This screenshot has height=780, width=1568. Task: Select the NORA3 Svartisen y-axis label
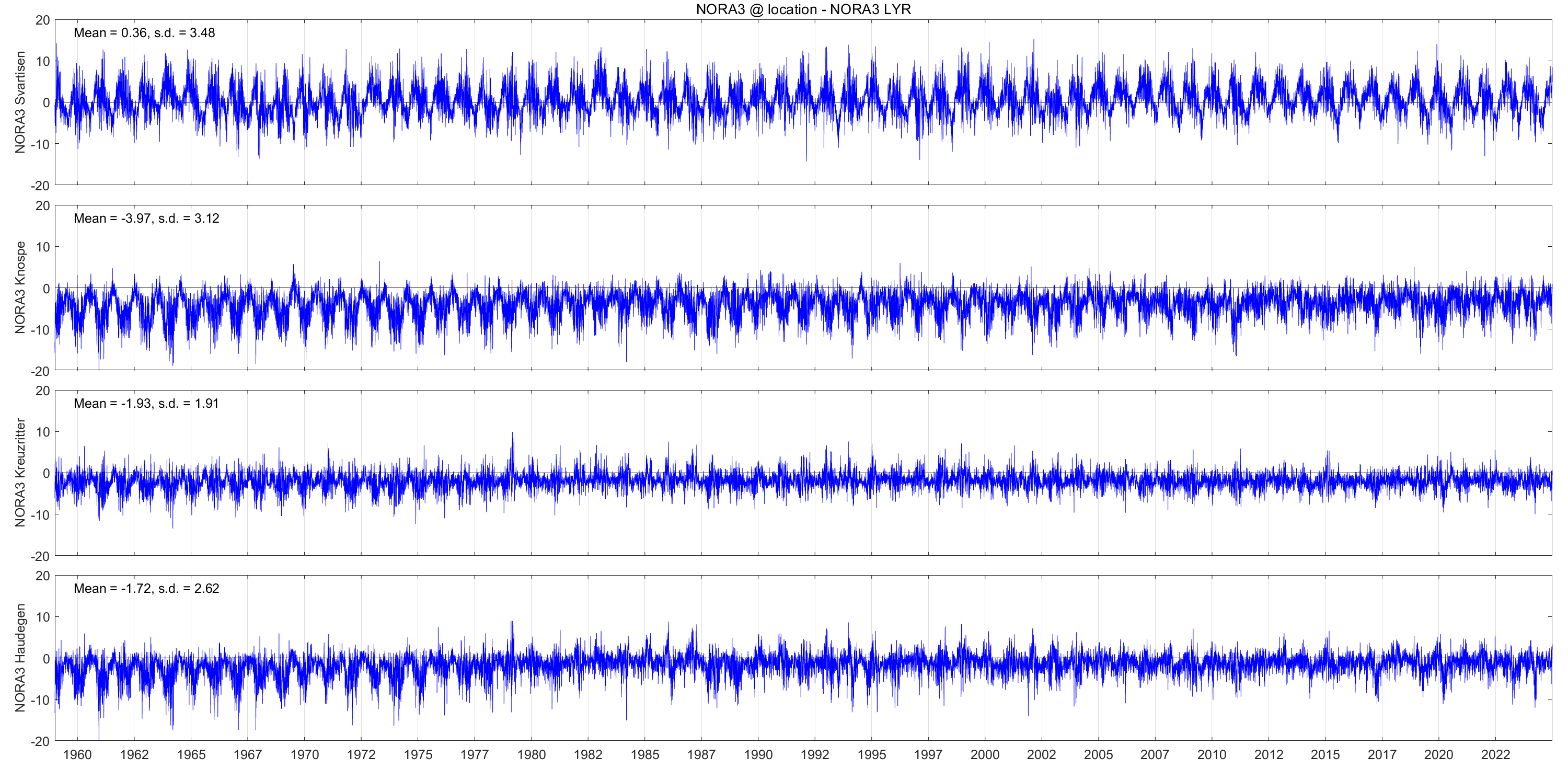20,102
